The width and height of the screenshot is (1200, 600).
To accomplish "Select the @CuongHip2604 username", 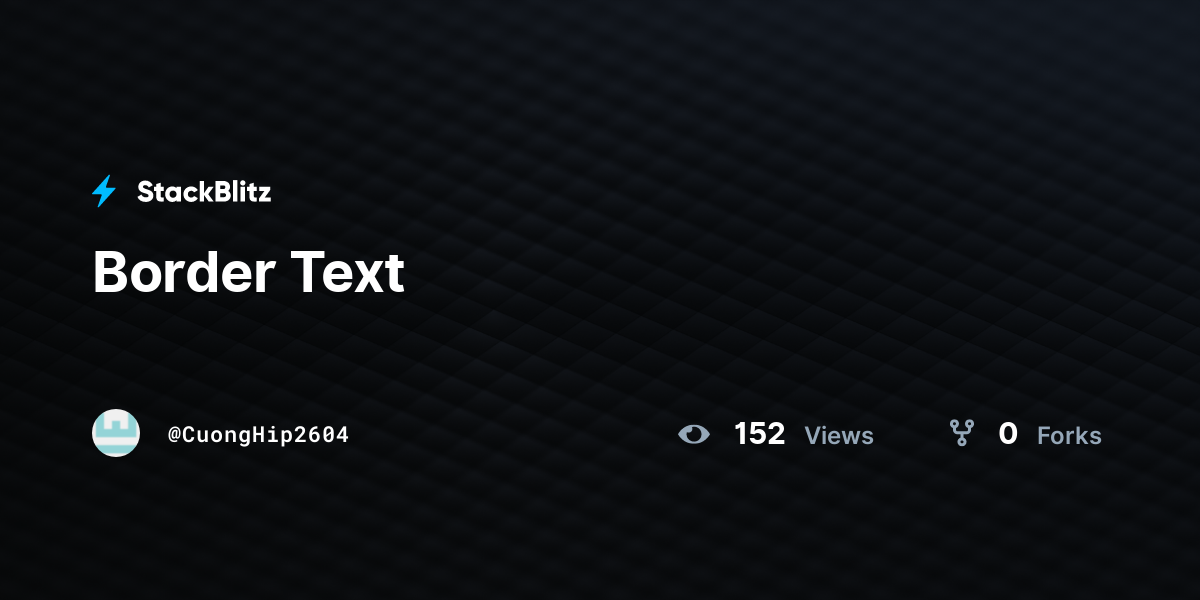I will pos(259,435).
